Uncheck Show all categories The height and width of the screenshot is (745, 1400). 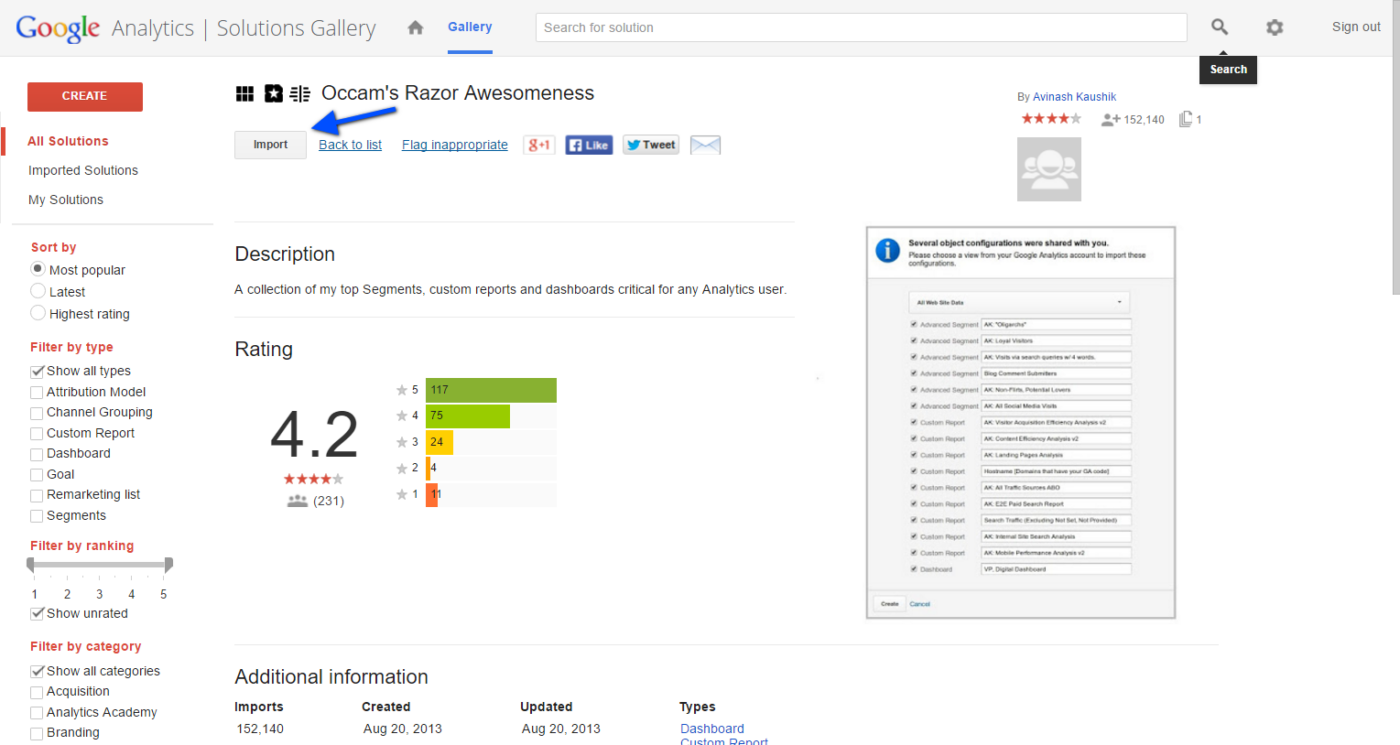[x=37, y=671]
